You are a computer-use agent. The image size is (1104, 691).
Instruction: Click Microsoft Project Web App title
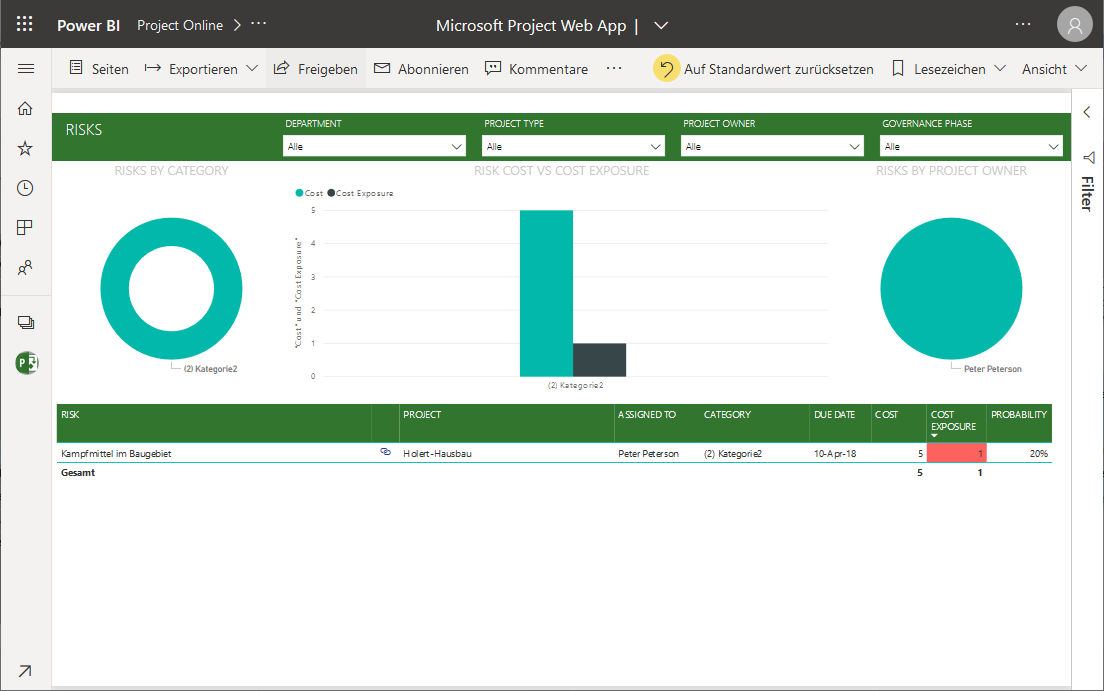point(531,25)
